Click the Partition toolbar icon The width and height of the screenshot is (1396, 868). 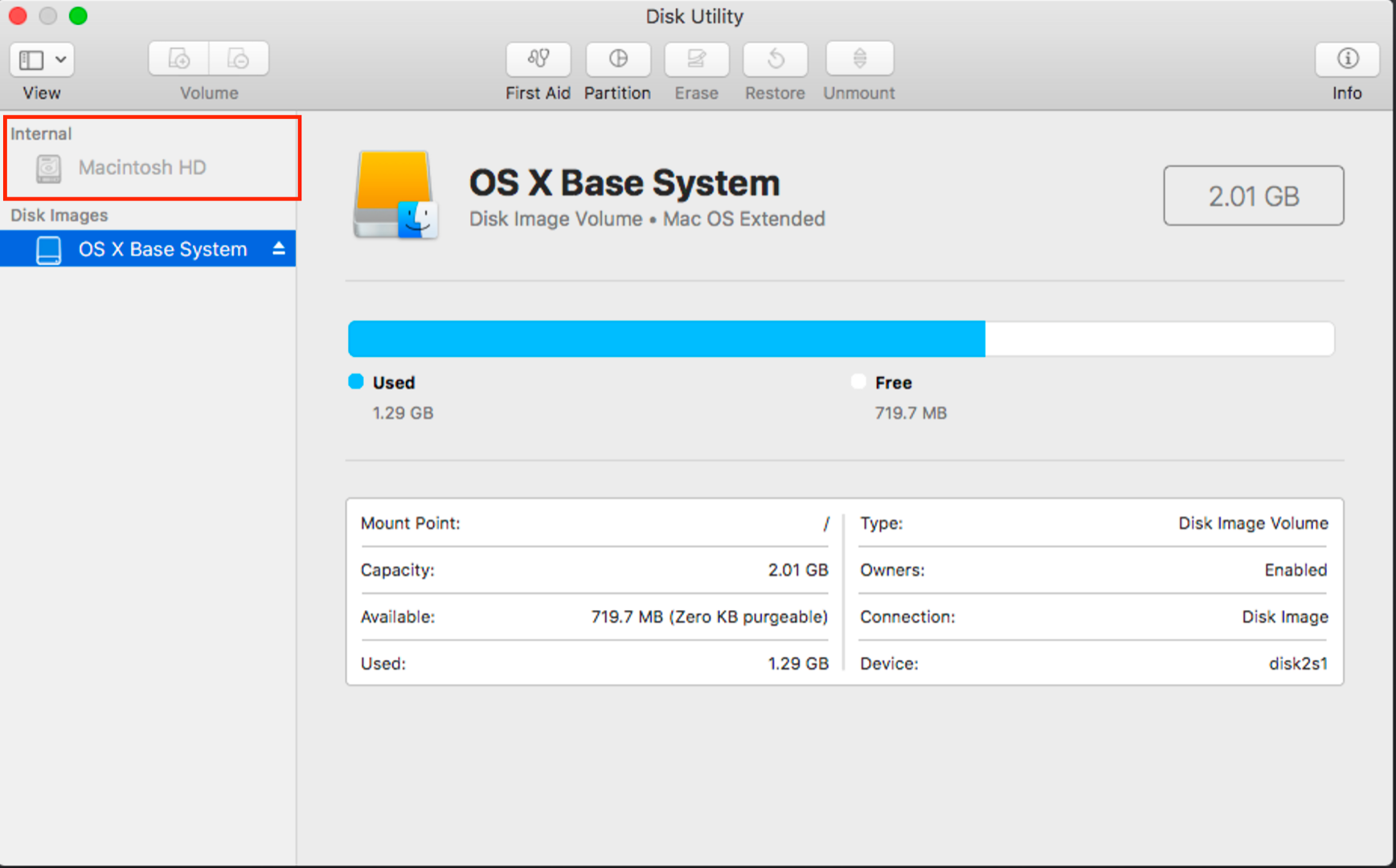coord(617,59)
